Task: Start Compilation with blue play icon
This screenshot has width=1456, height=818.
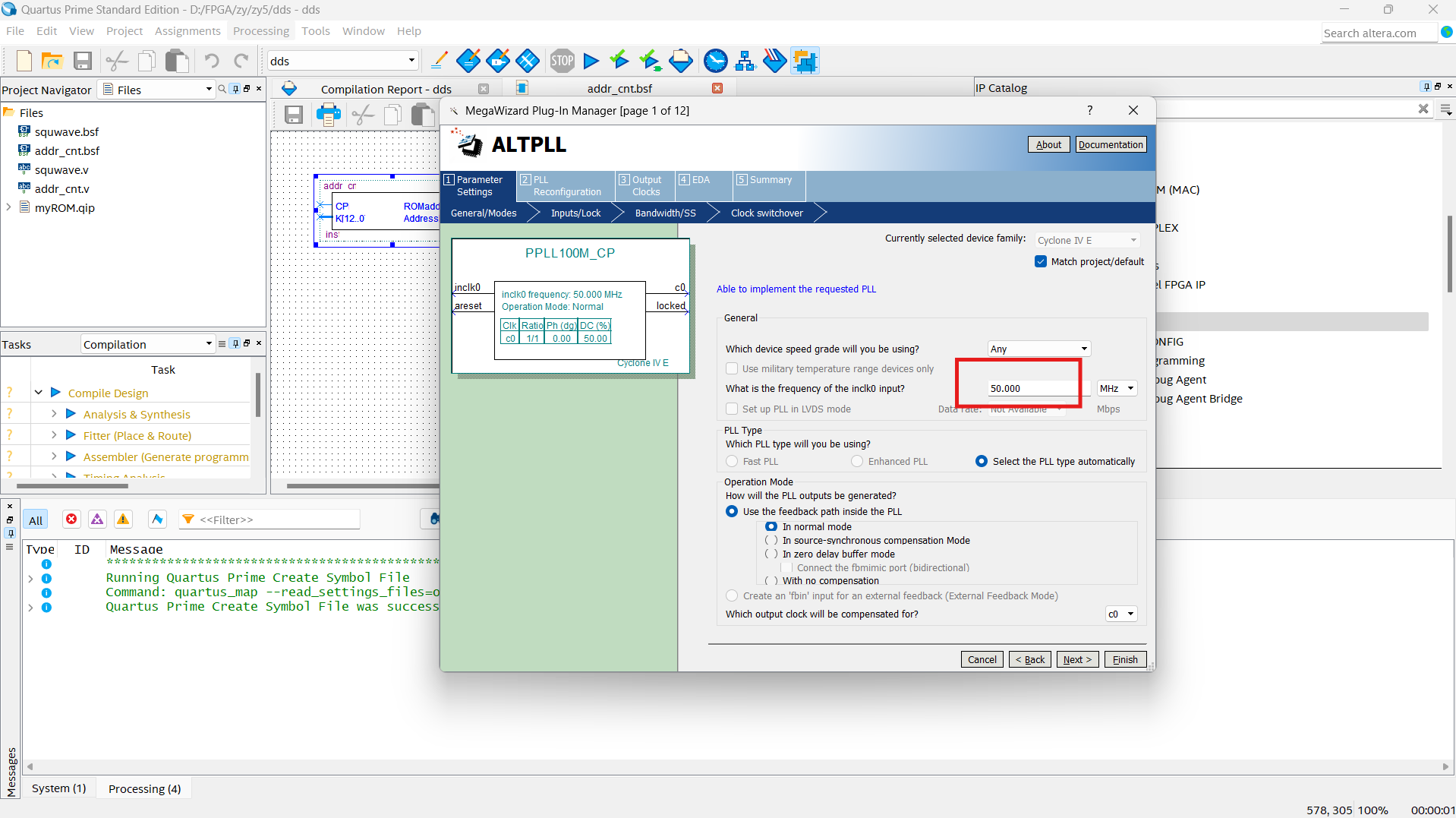Action: [591, 61]
